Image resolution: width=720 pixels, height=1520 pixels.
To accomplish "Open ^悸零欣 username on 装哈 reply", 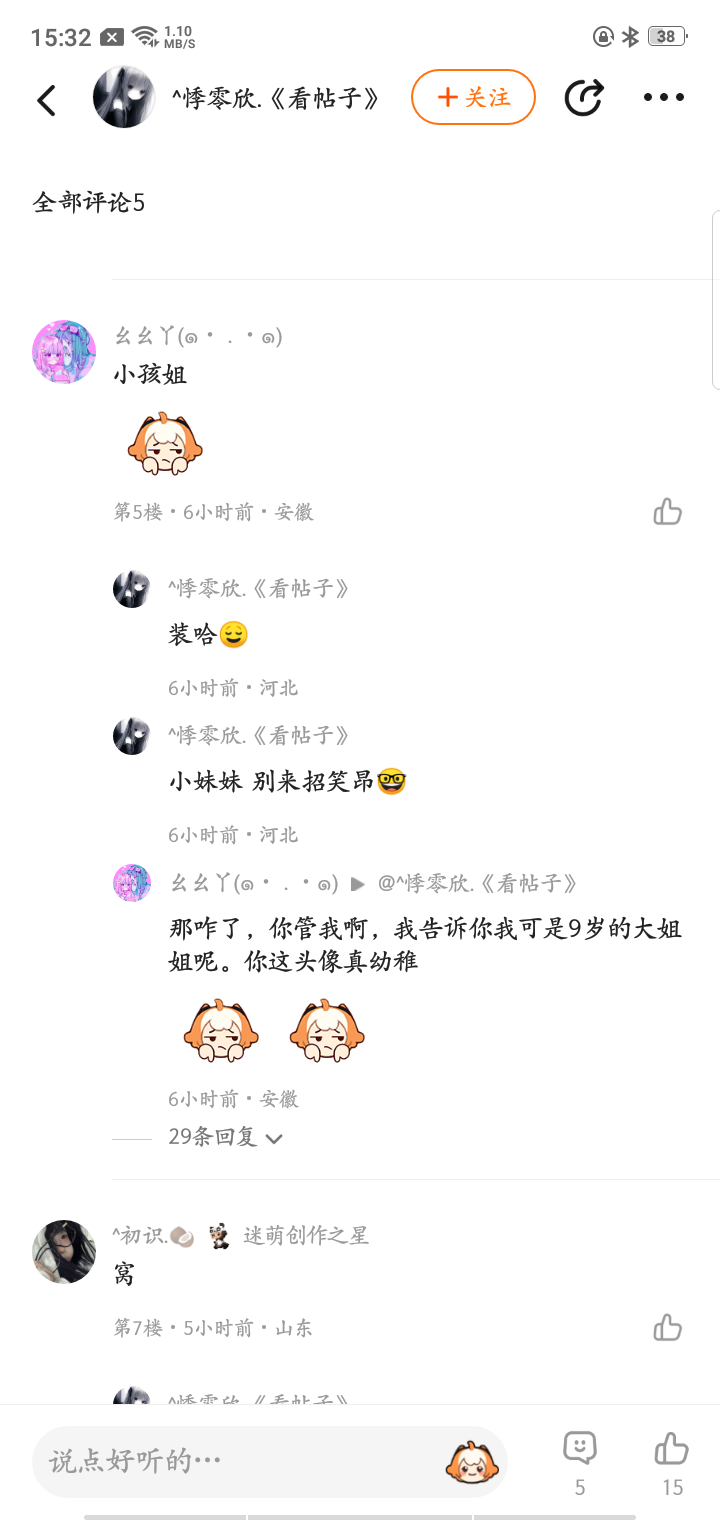I will [259, 588].
